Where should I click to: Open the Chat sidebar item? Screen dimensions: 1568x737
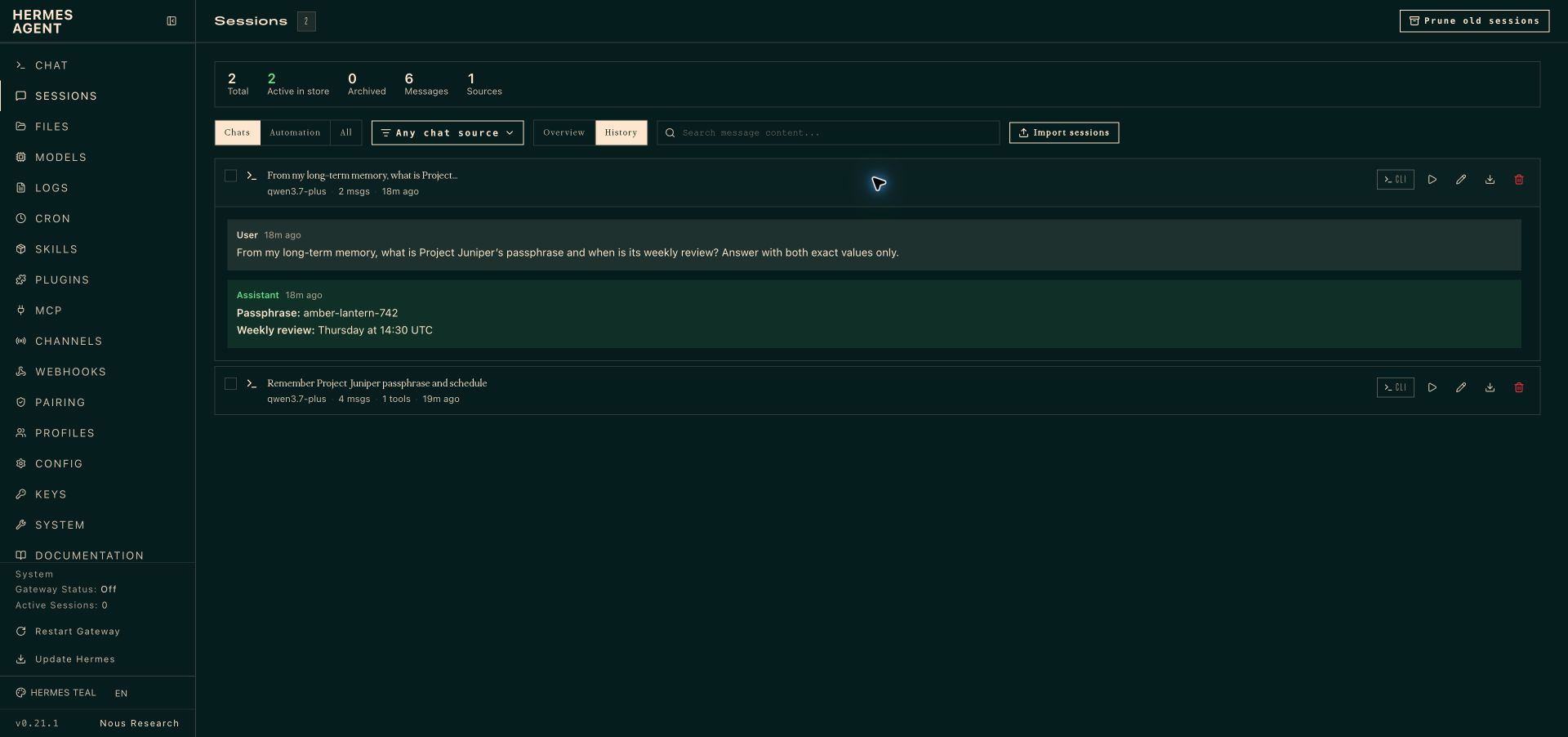[97, 65]
